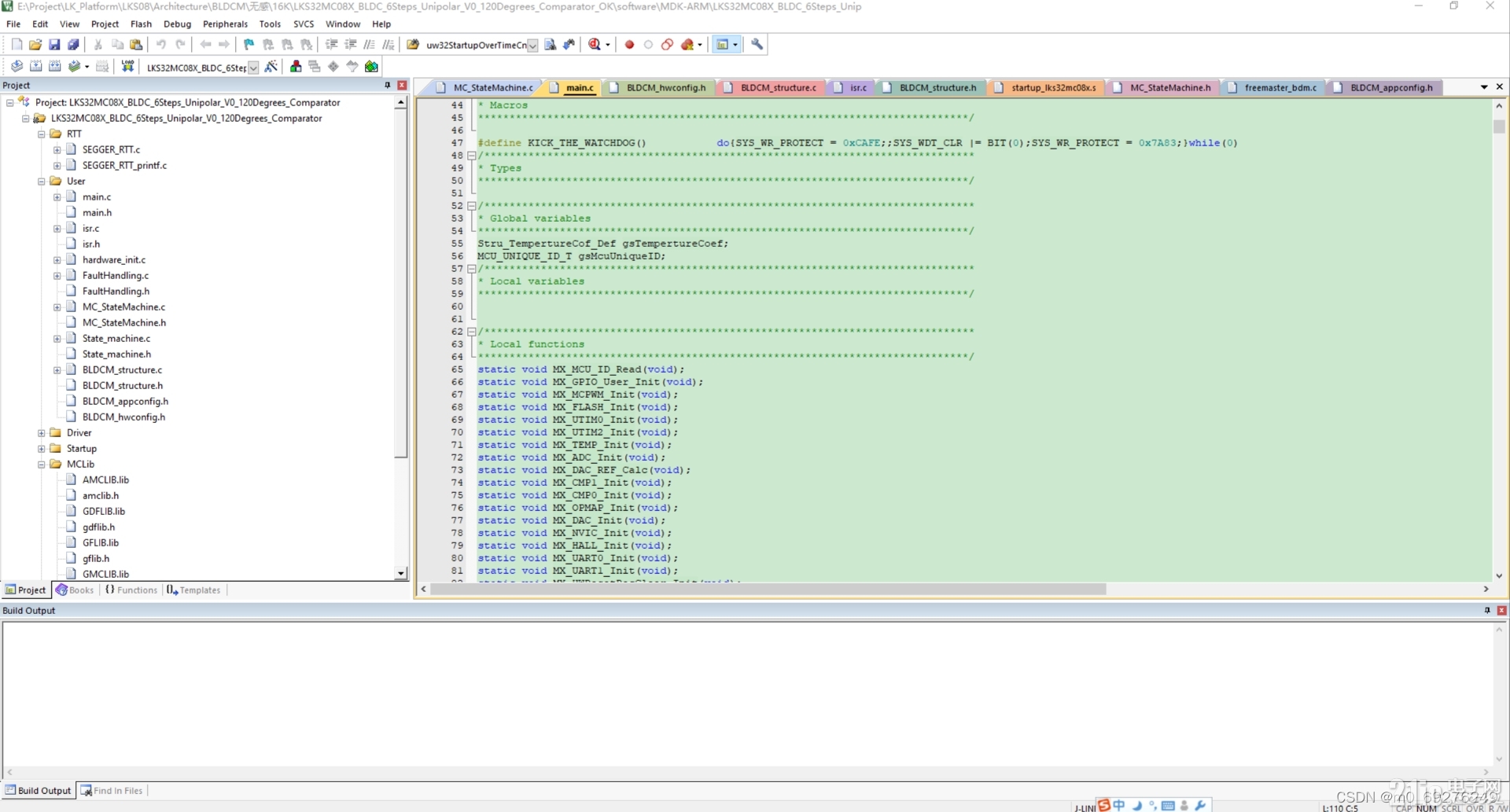Cut selection using scissors icon
Screen dimensions: 1510x812
(x=98, y=45)
